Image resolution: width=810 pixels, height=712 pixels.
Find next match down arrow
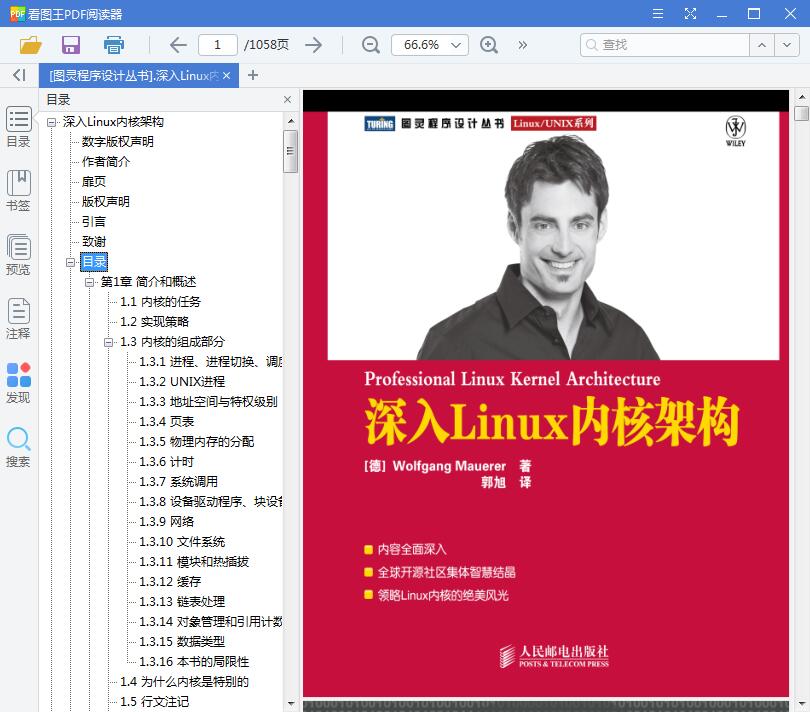787,45
